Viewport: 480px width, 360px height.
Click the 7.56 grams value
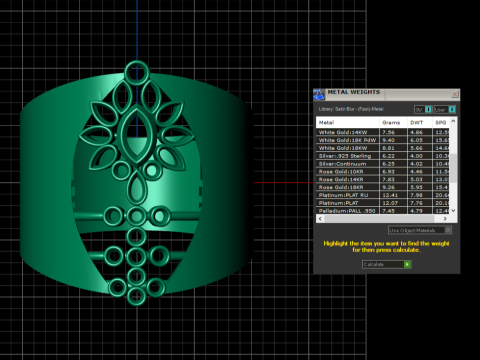[389, 132]
